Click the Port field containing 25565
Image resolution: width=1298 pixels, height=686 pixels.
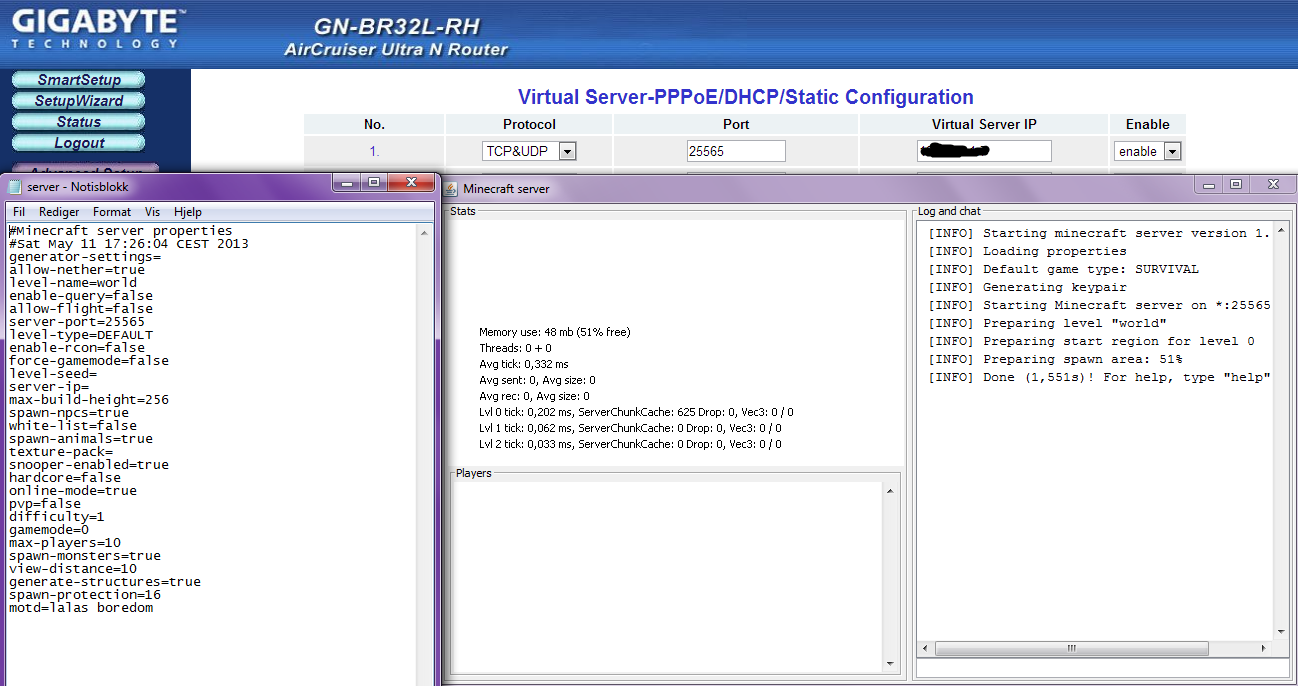click(736, 151)
